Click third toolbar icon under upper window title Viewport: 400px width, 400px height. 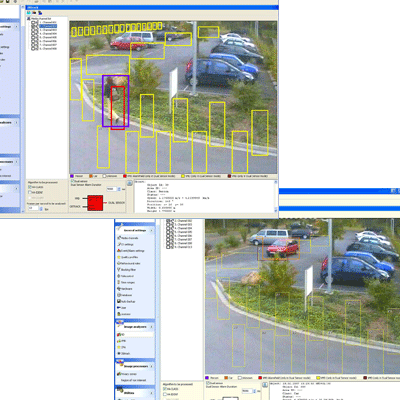click(x=40, y=13)
